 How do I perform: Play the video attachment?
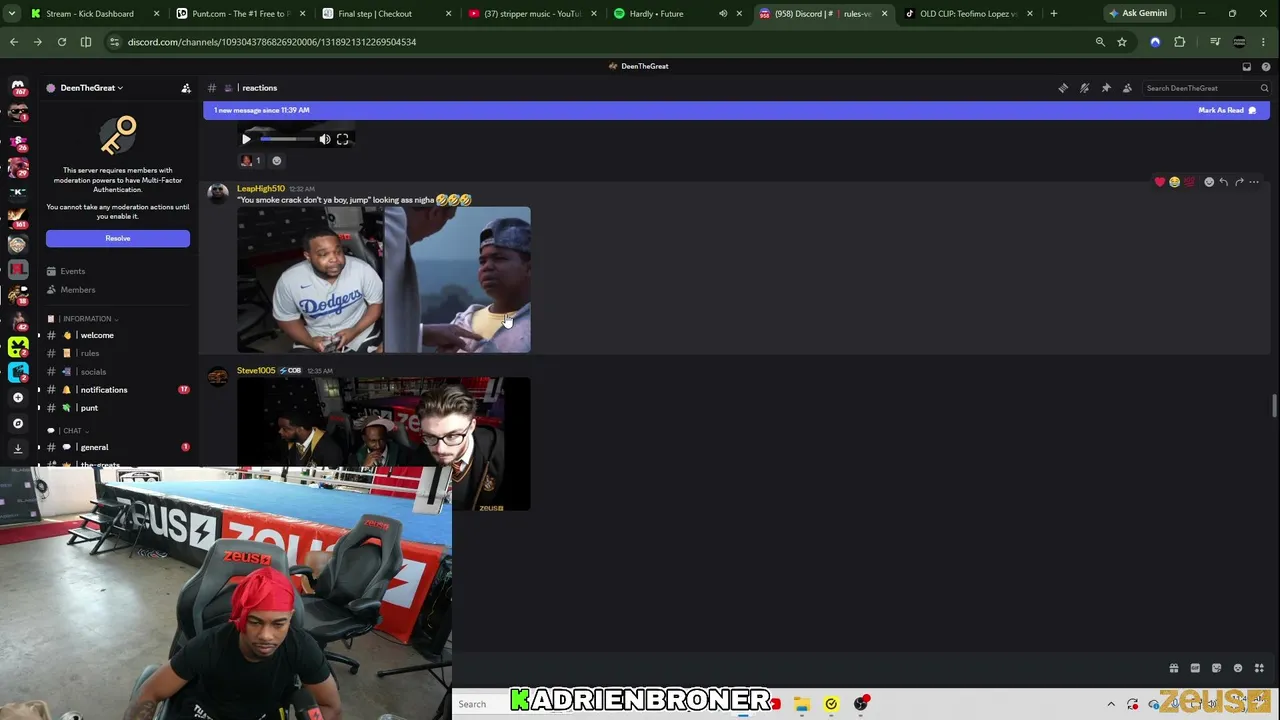(246, 139)
